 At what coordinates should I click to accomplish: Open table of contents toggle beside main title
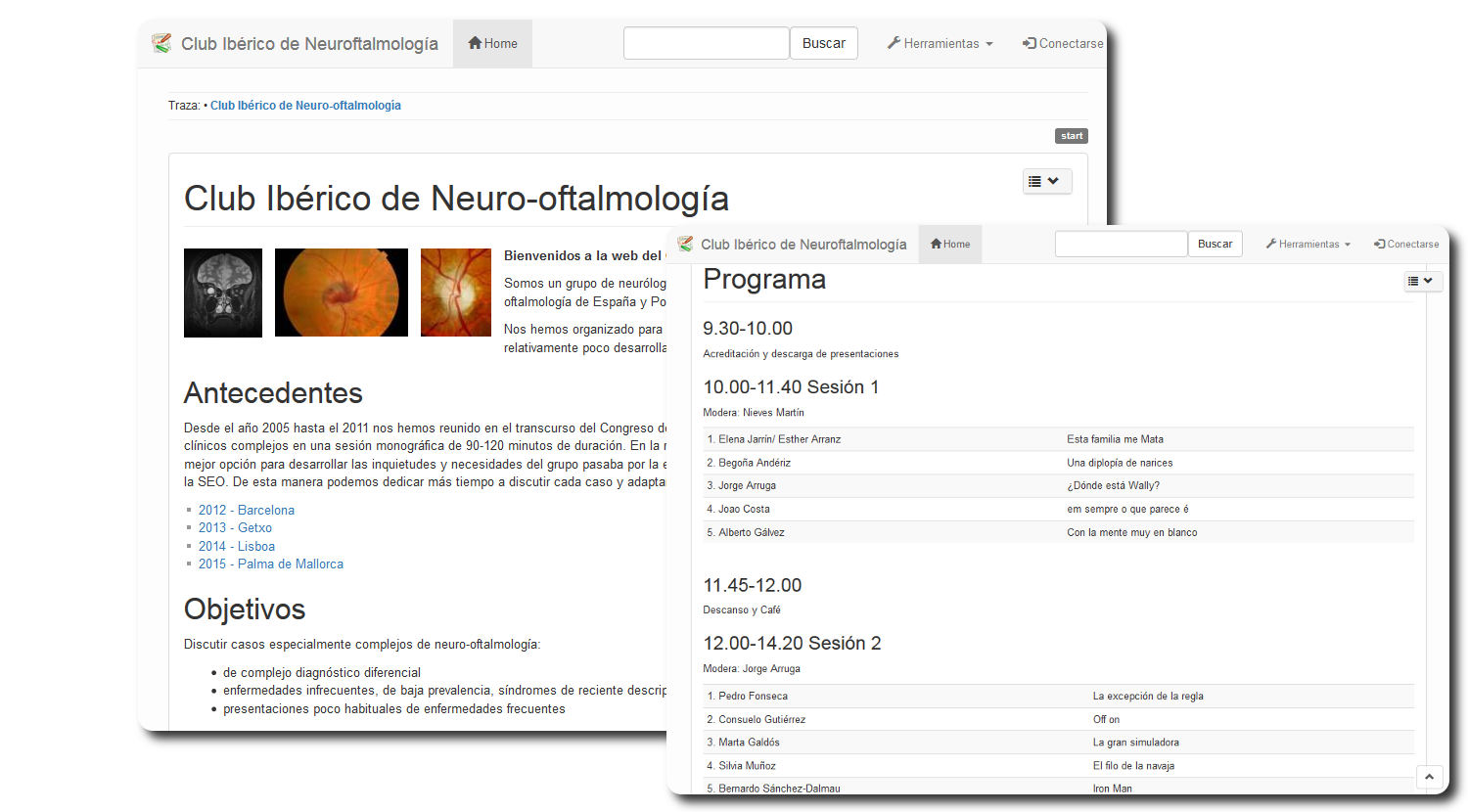(1046, 182)
